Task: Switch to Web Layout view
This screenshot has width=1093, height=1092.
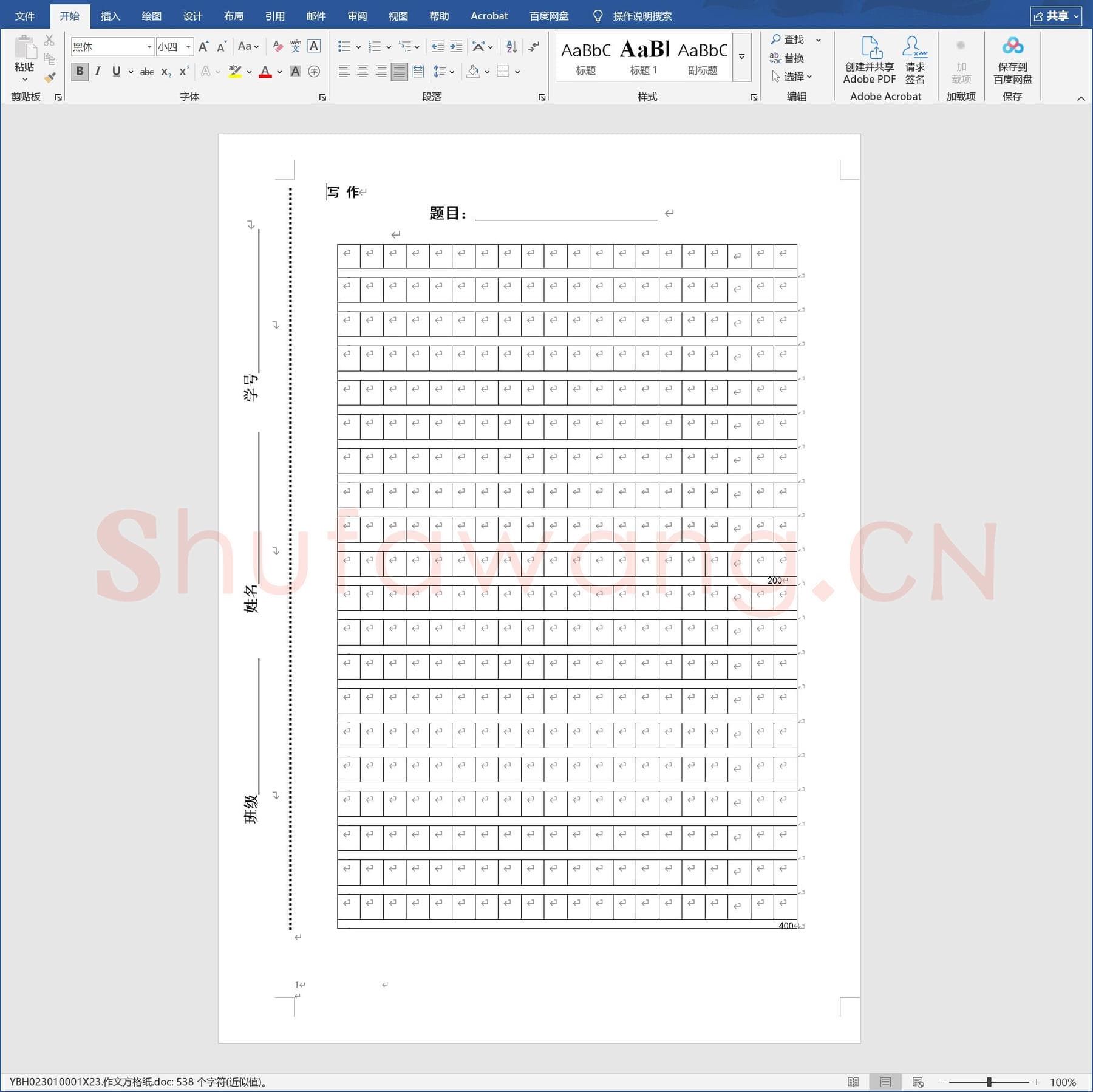Action: [918, 1082]
